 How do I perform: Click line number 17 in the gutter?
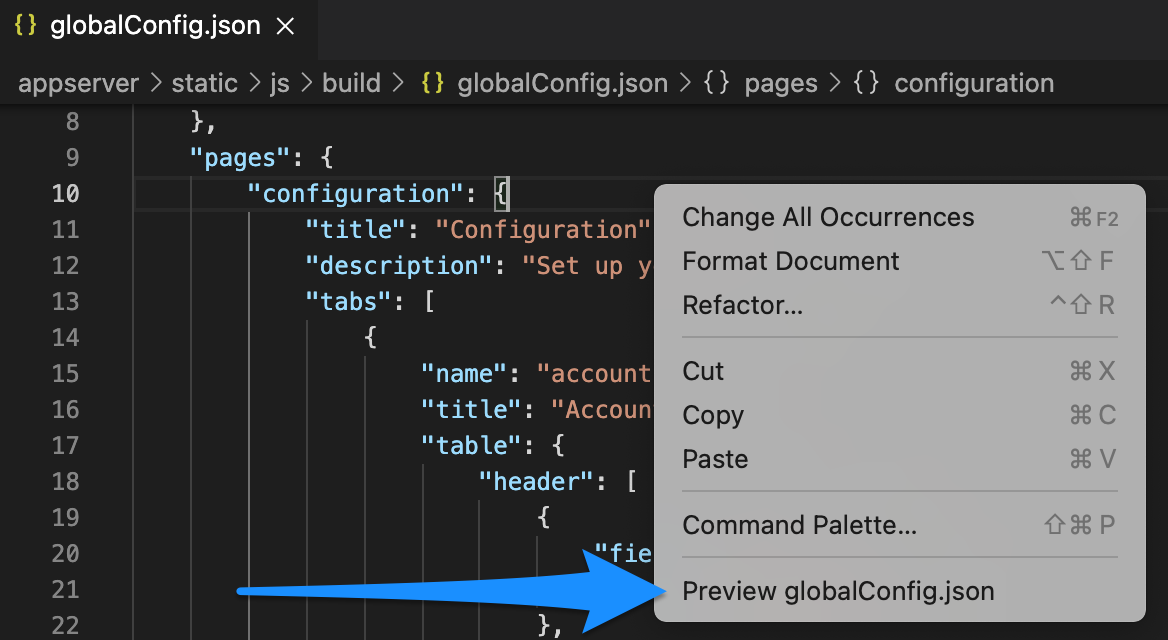click(66, 446)
